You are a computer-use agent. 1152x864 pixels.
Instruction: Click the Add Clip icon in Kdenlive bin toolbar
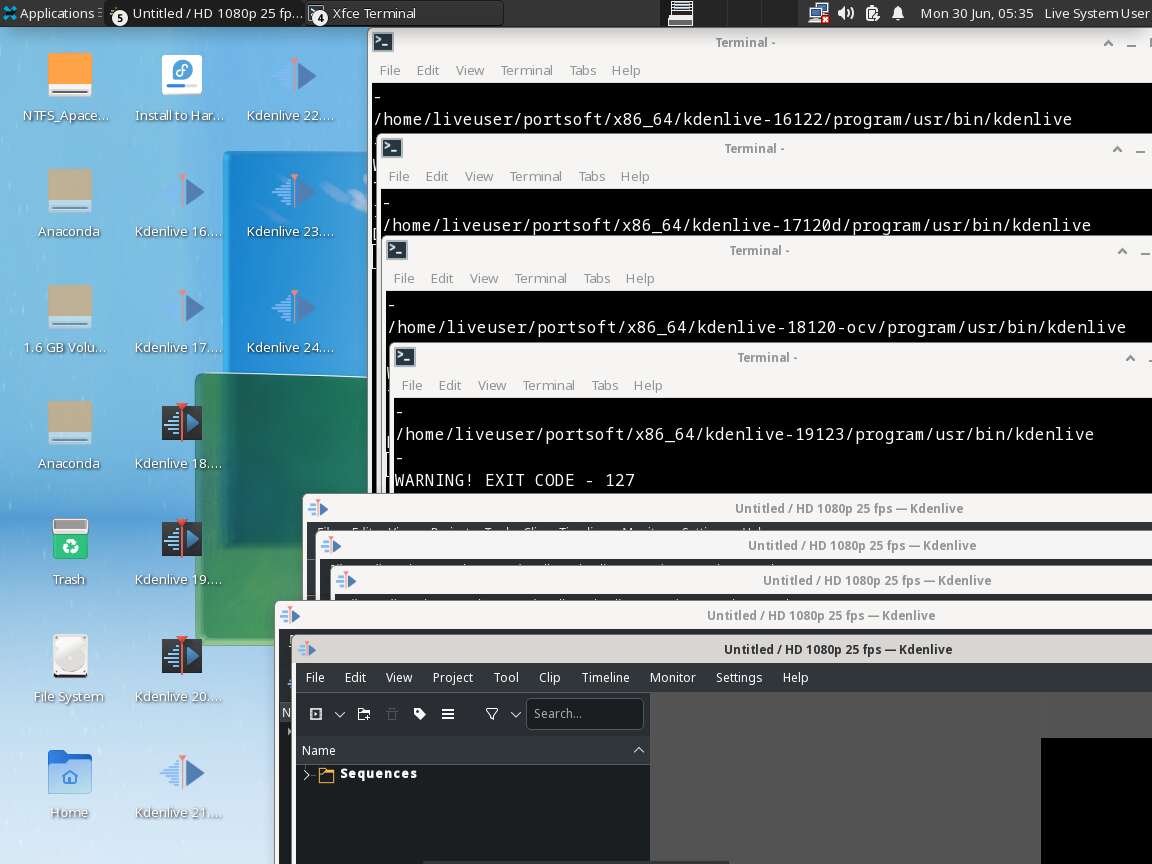(316, 713)
